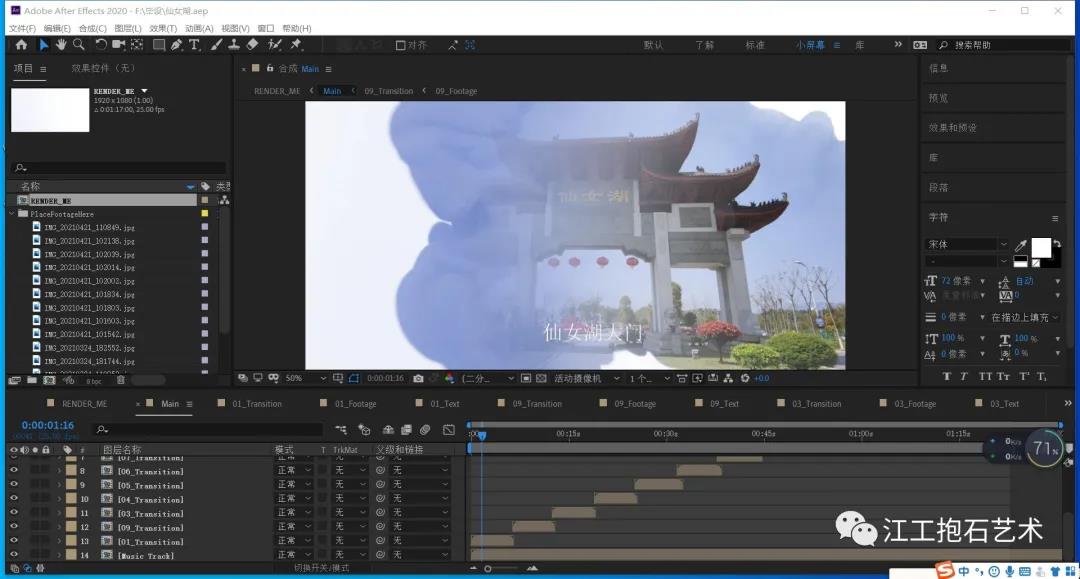Click the timeline zoom slider handle
This screenshot has height=579, width=1080.
point(488,569)
